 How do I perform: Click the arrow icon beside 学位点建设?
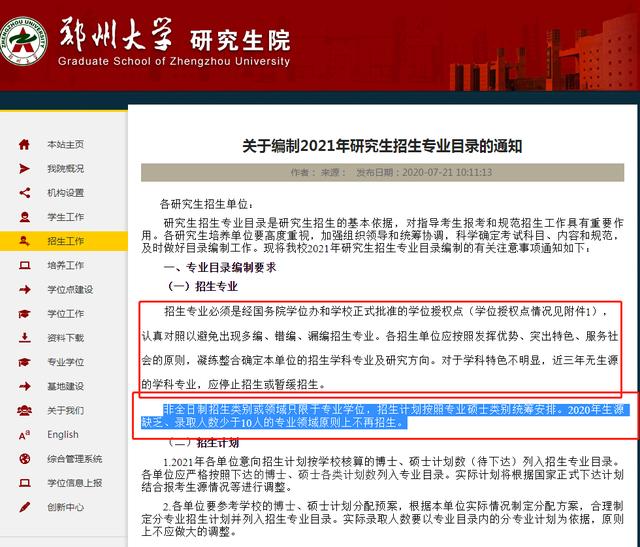pos(24,289)
